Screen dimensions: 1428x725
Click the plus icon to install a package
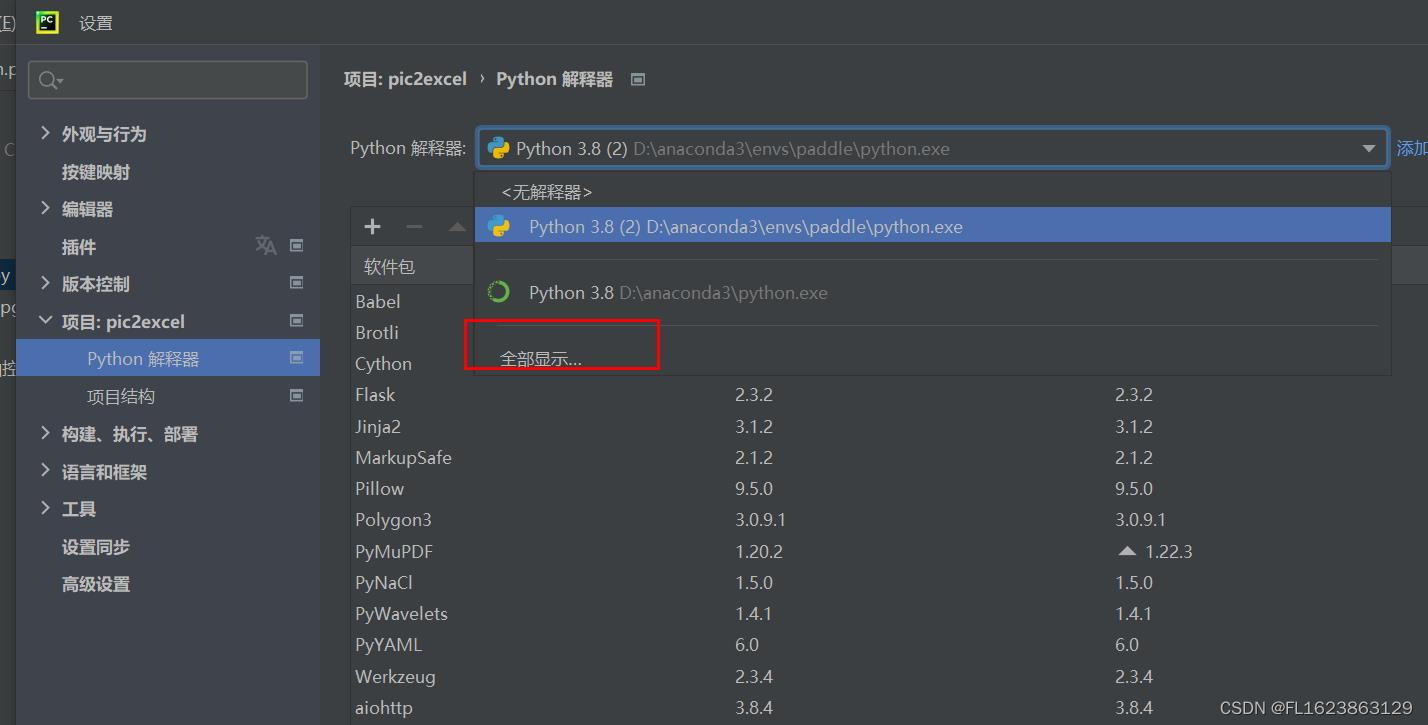pyautogui.click(x=372, y=227)
